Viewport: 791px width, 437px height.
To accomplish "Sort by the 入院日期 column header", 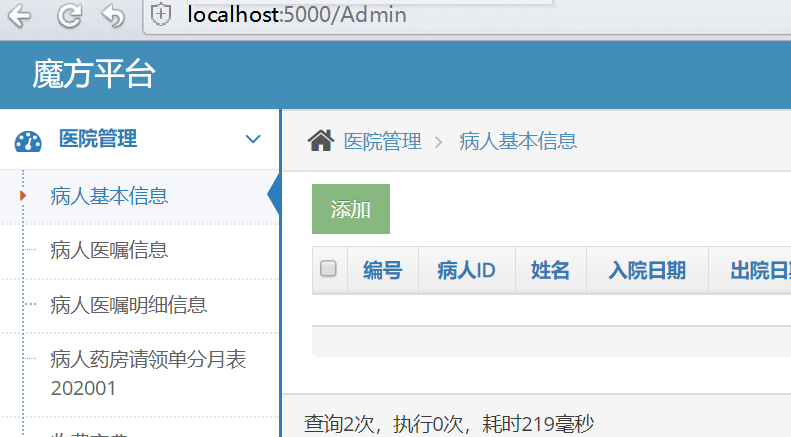I will [647, 270].
